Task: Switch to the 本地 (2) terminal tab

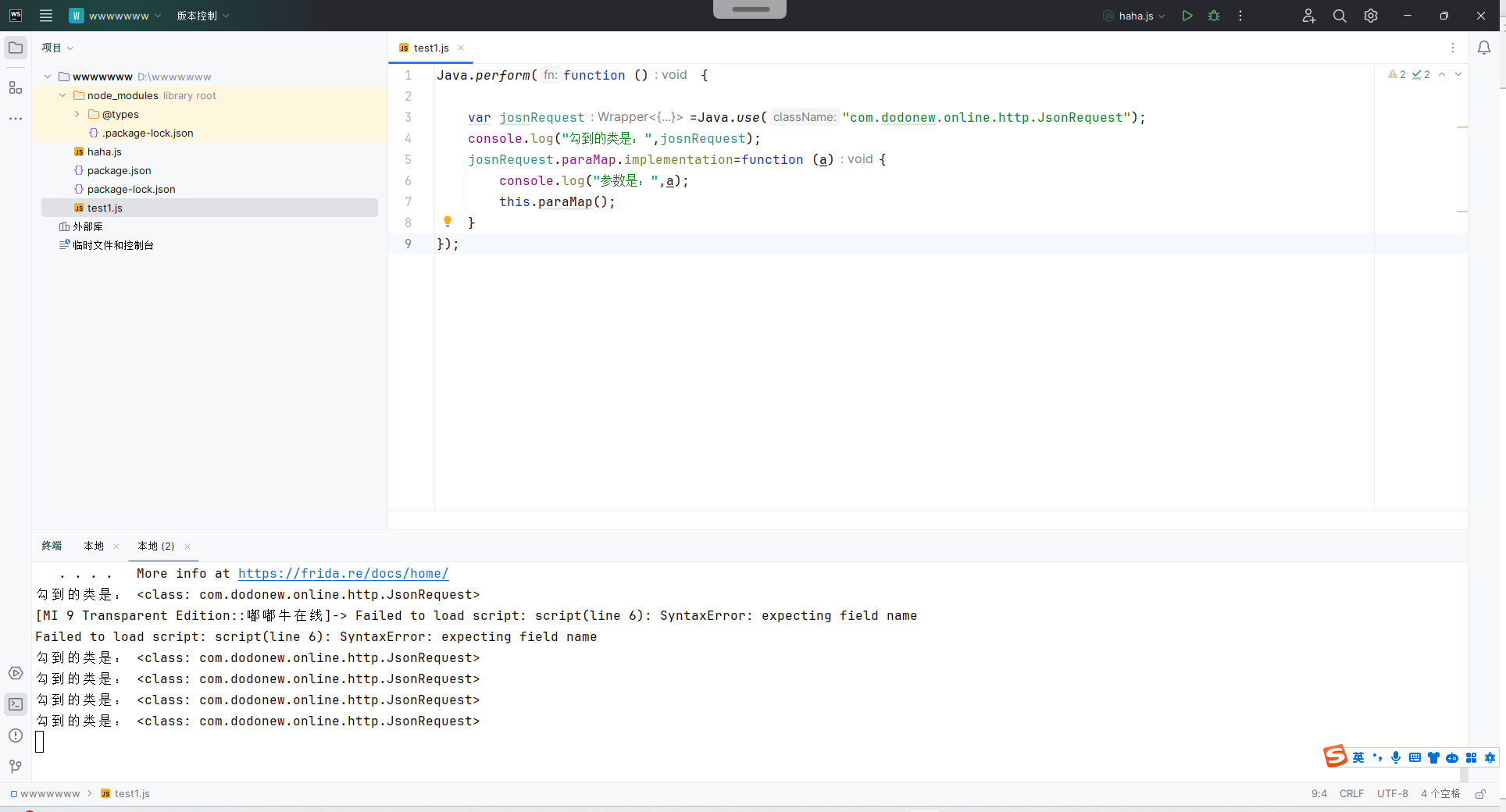Action: click(x=155, y=546)
